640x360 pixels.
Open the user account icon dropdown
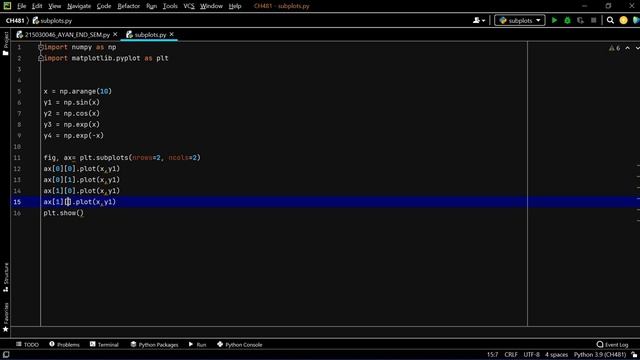point(479,20)
